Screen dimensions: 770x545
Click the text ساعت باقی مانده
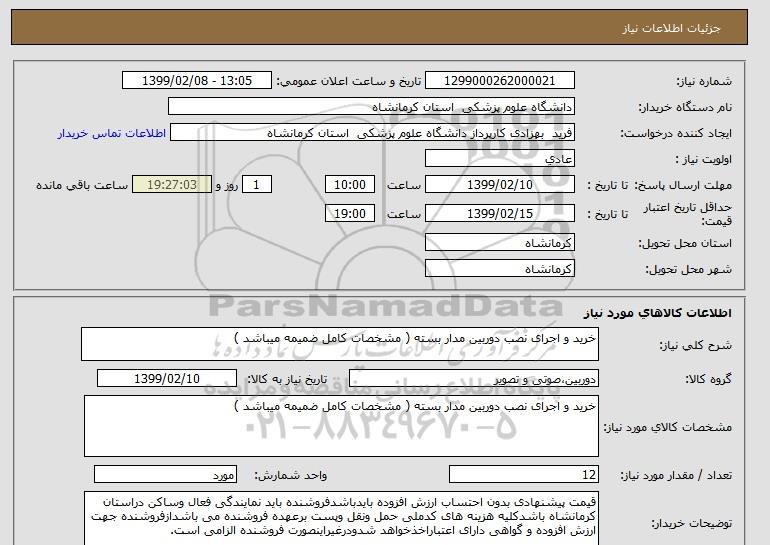pos(82,186)
